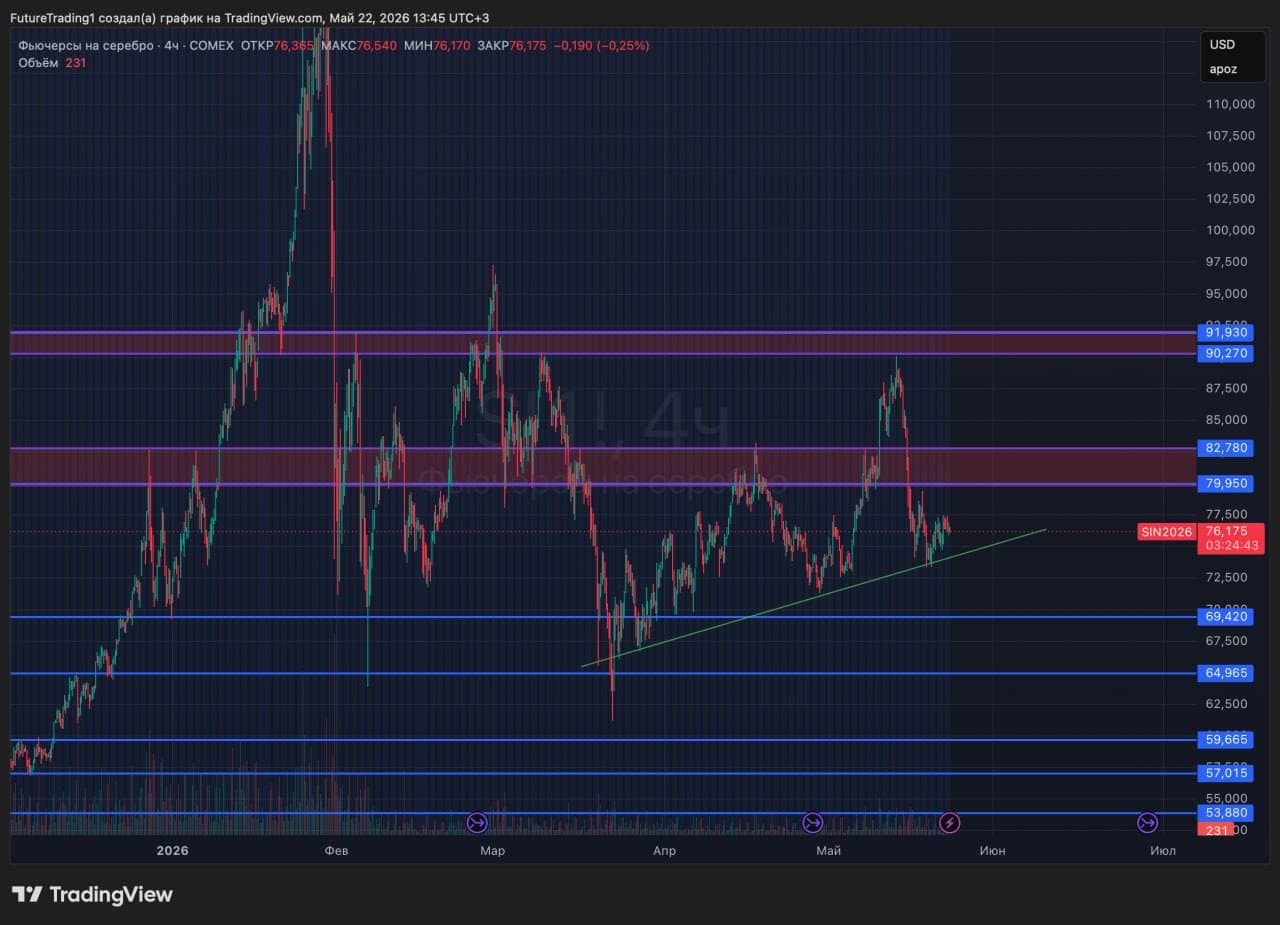This screenshot has height=925, width=1280.
Task: Select the 69,420 support level label
Action: tap(1226, 616)
